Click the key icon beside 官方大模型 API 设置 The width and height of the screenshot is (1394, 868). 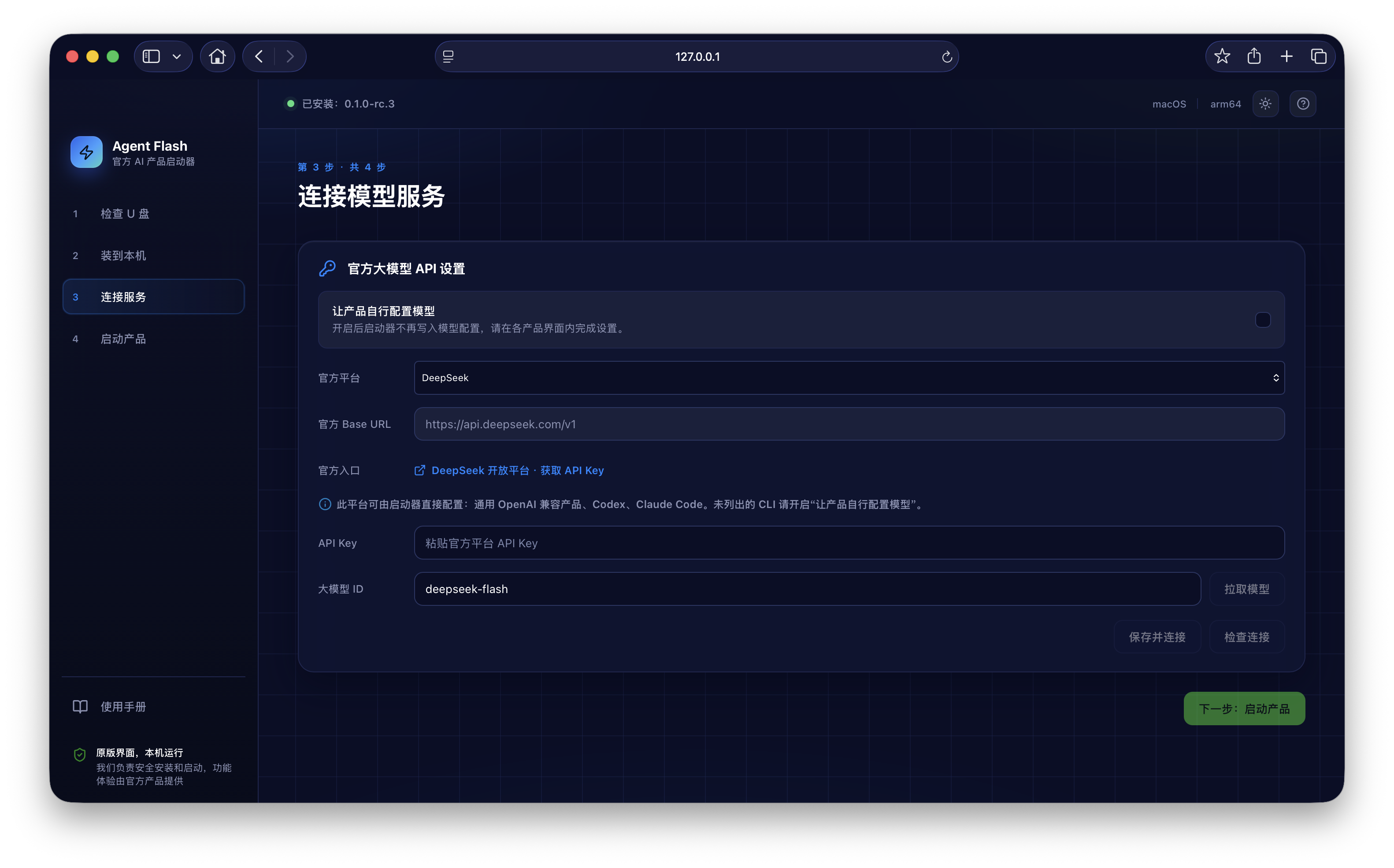(327, 268)
